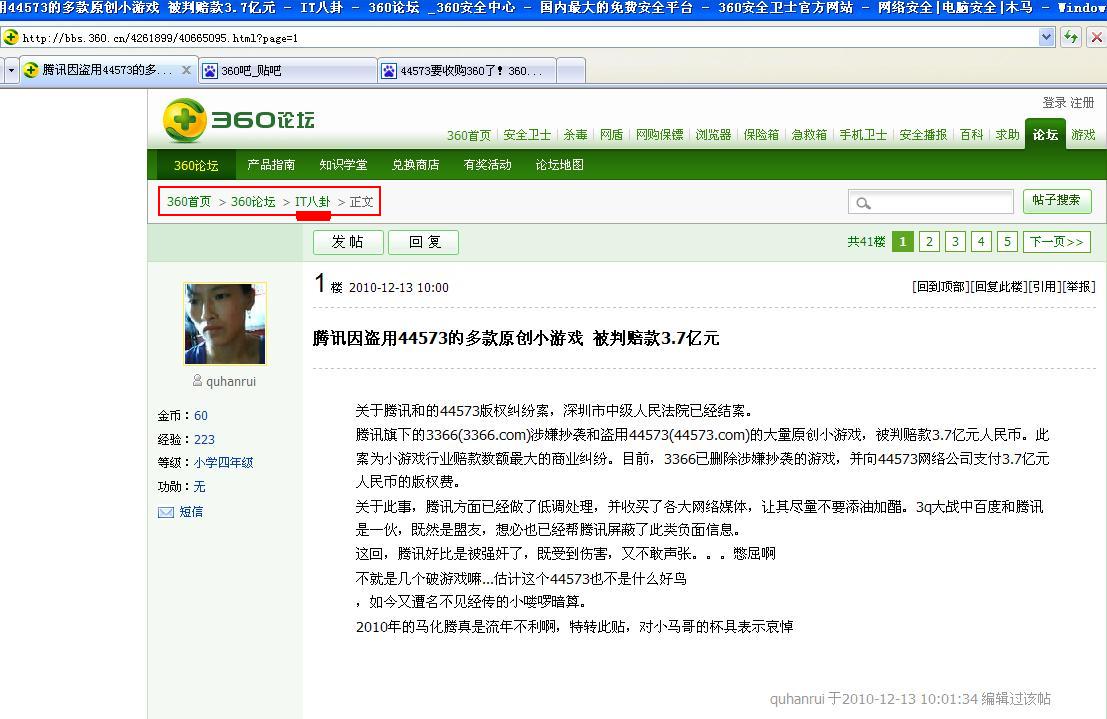Click the user icon beside quhanrui
This screenshot has width=1107, height=719.
198,381
